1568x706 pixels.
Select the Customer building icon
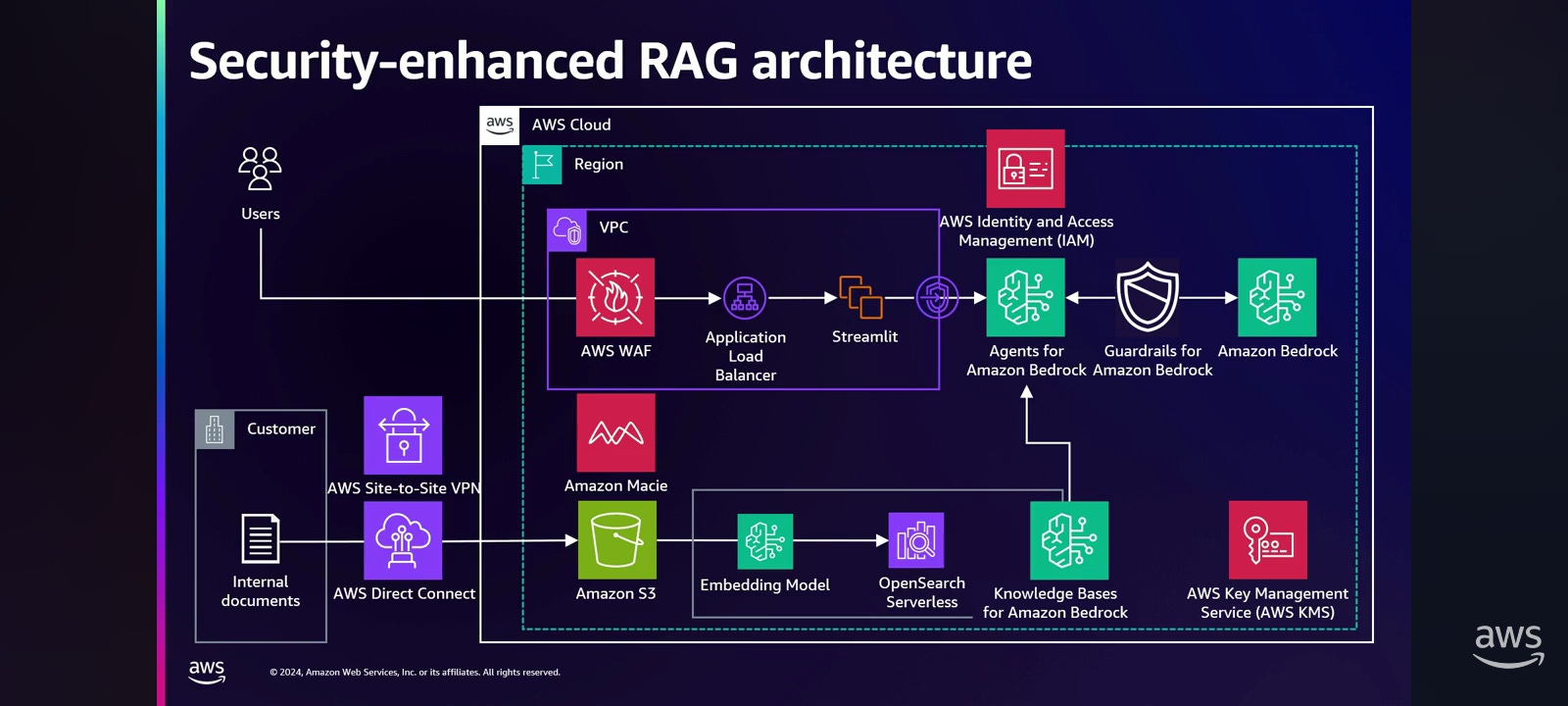coord(215,429)
